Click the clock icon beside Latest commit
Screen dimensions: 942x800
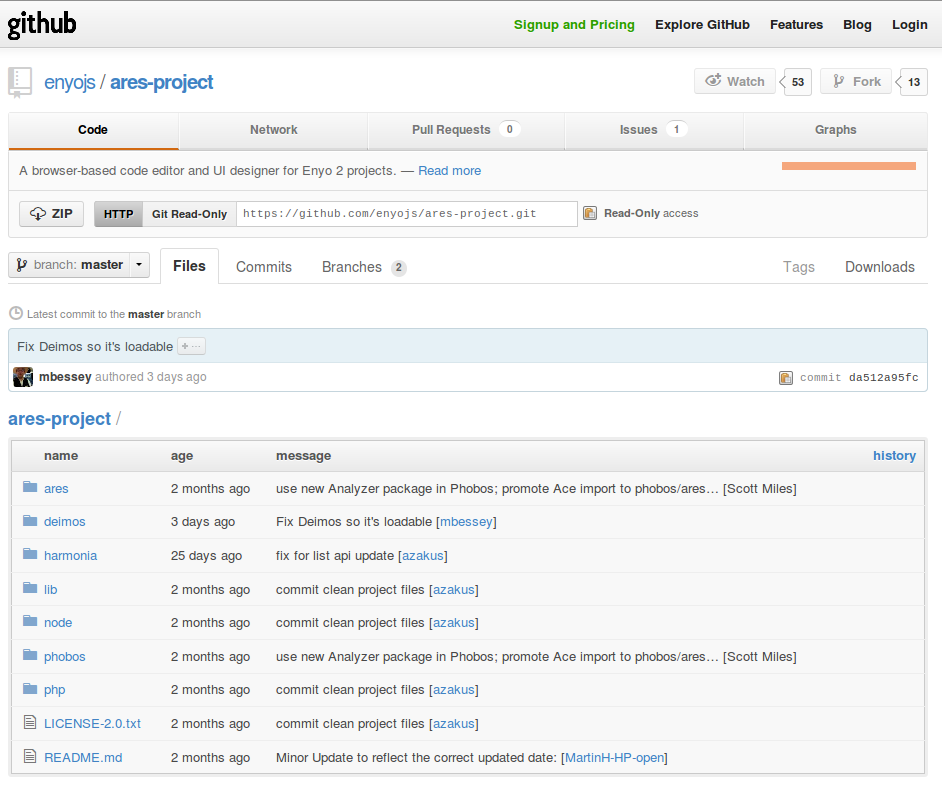click(x=16, y=314)
